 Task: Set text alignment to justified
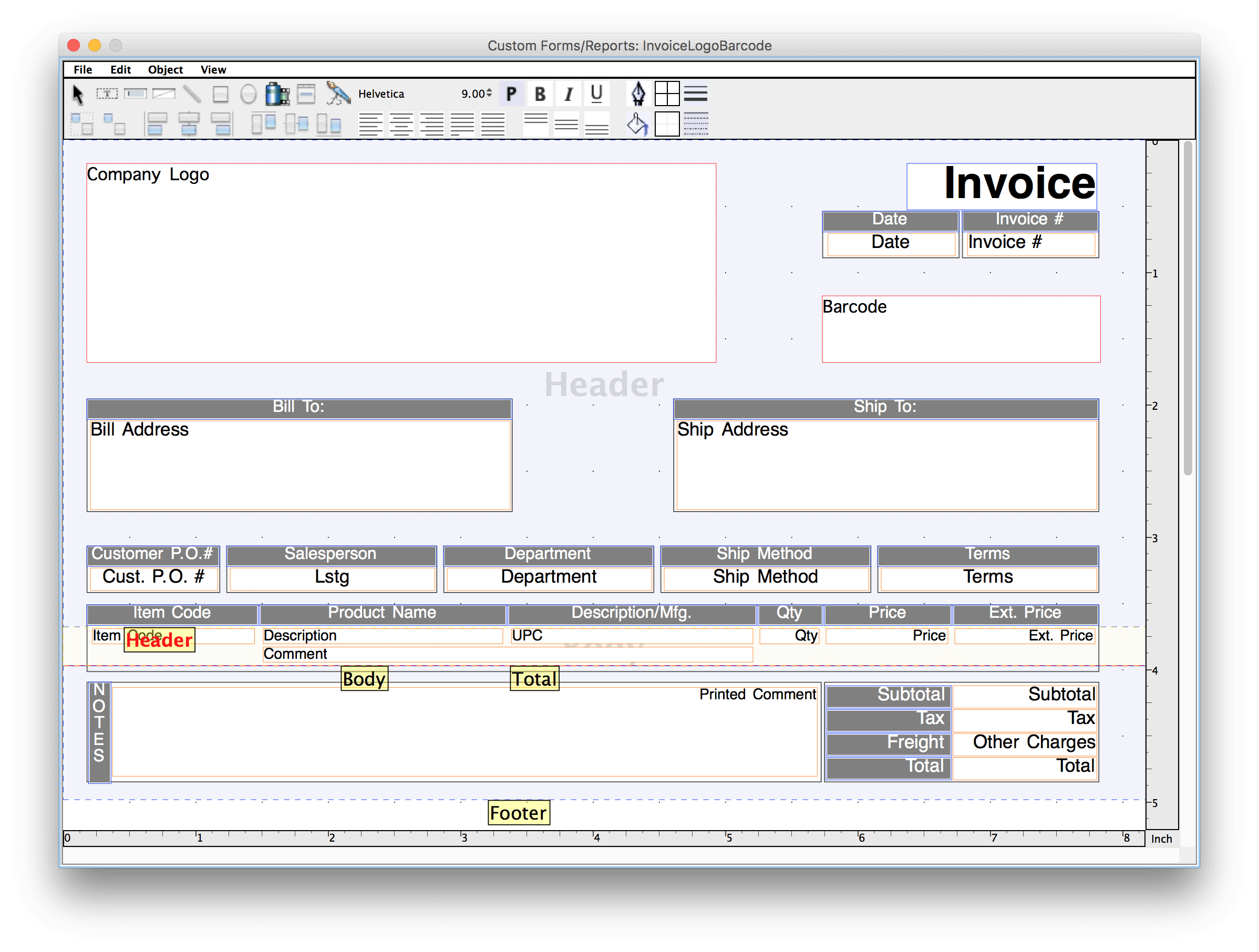click(x=462, y=124)
